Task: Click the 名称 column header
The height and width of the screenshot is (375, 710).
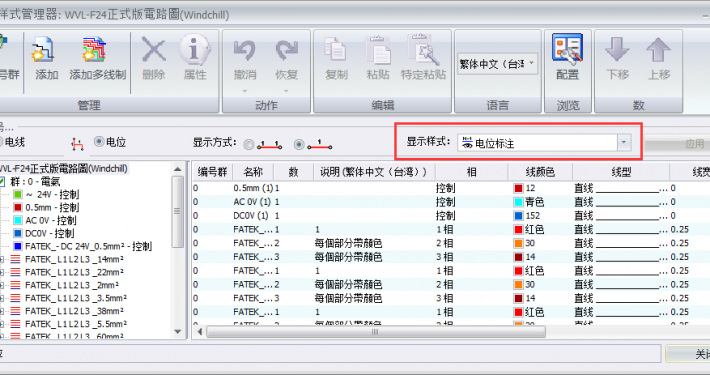Action: click(x=253, y=172)
